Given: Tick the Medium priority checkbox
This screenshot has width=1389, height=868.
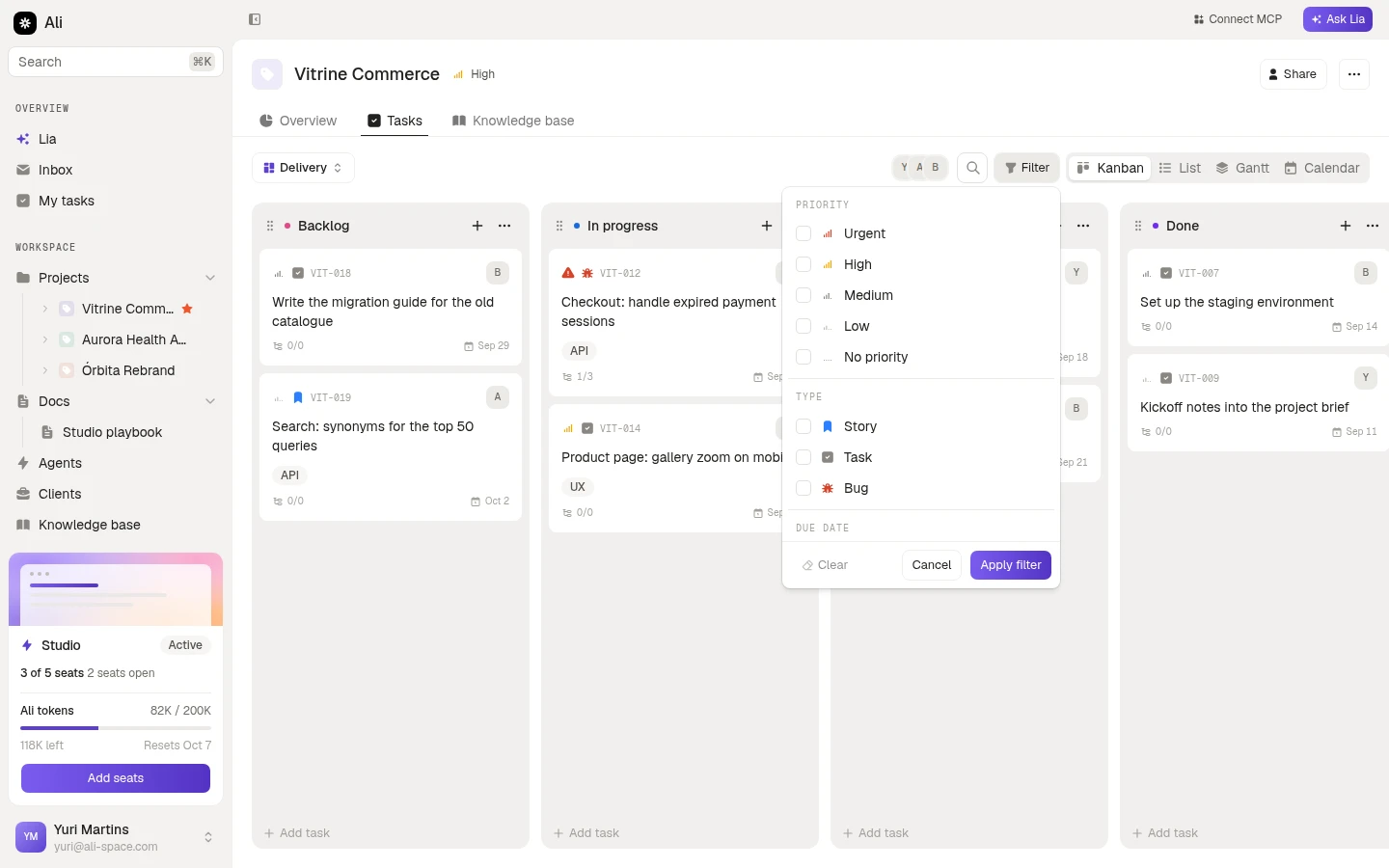Looking at the screenshot, I should [x=803, y=295].
